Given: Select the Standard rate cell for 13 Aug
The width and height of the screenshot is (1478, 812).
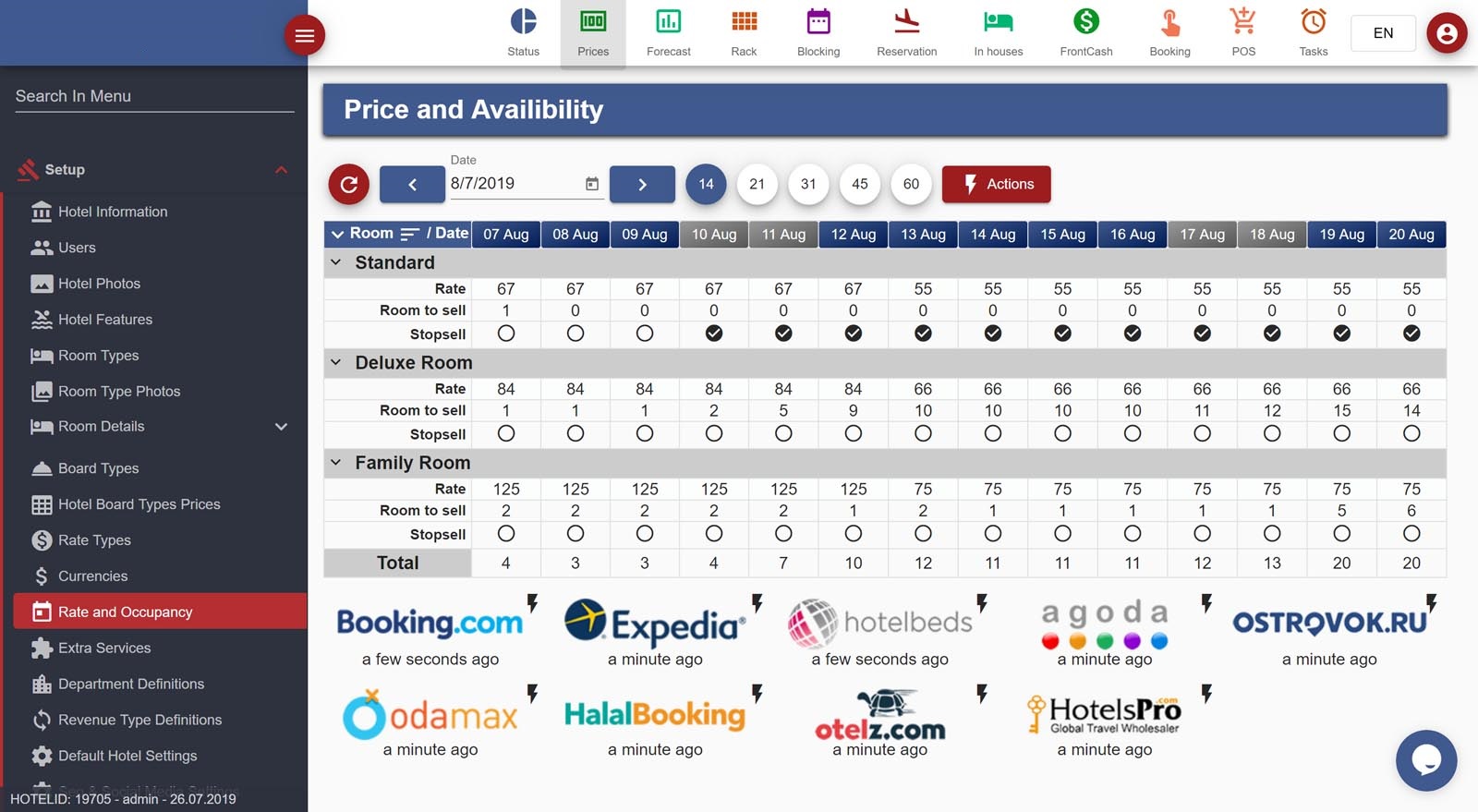Looking at the screenshot, I should [923, 289].
